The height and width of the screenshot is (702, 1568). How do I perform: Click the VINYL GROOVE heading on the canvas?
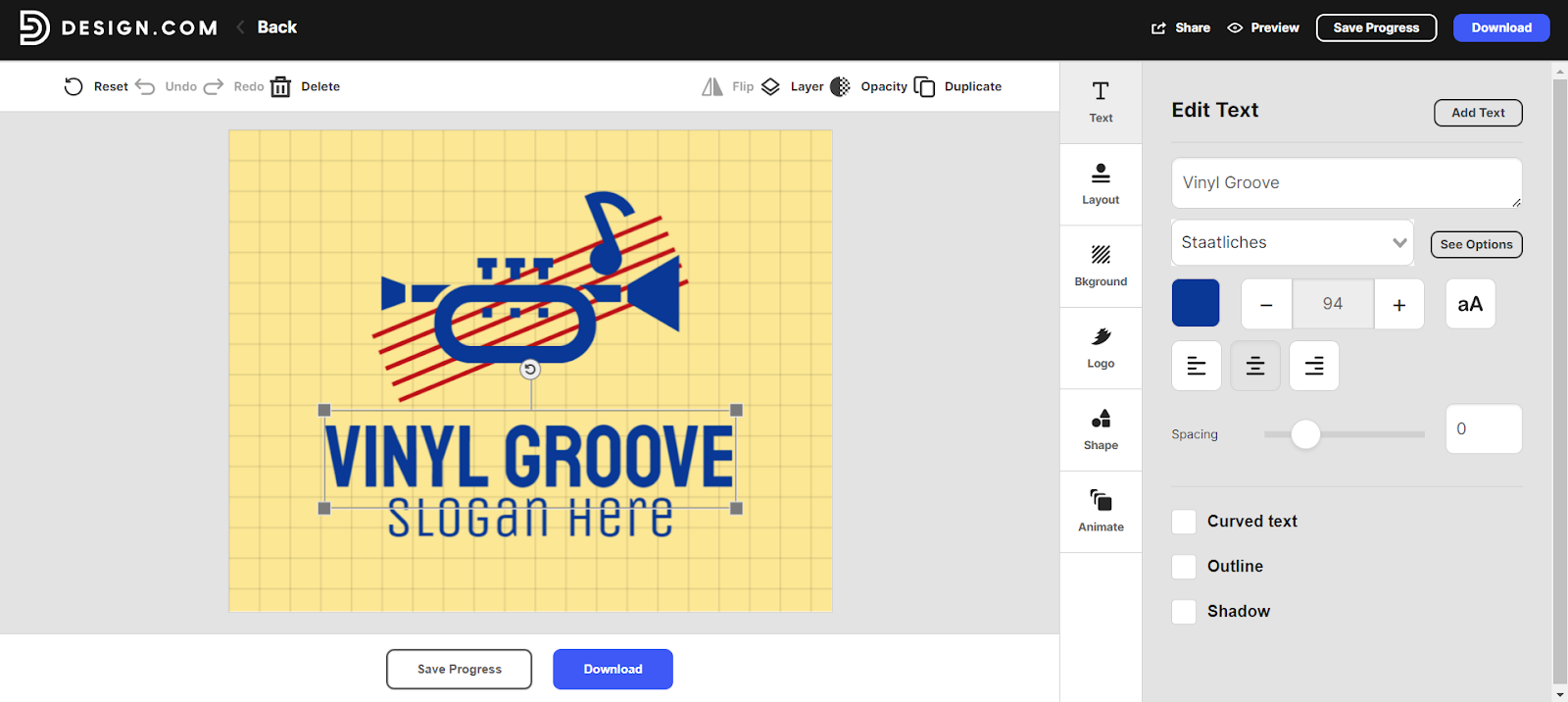tap(530, 457)
